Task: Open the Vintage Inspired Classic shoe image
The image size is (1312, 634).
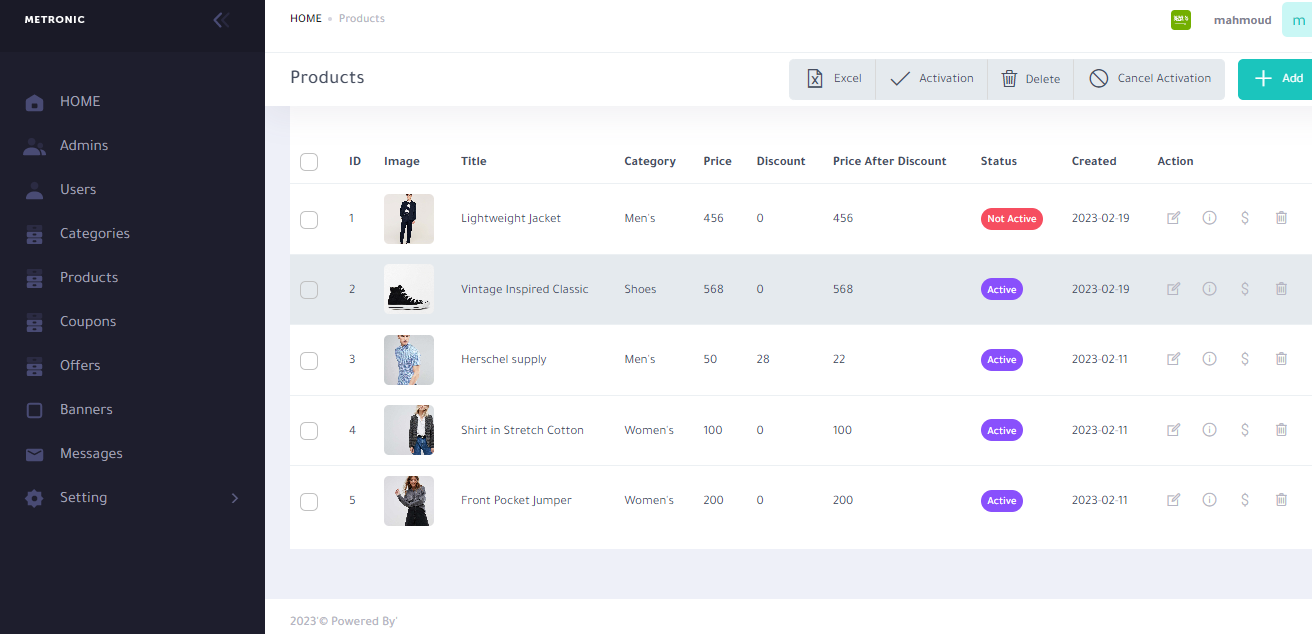Action: 409,289
